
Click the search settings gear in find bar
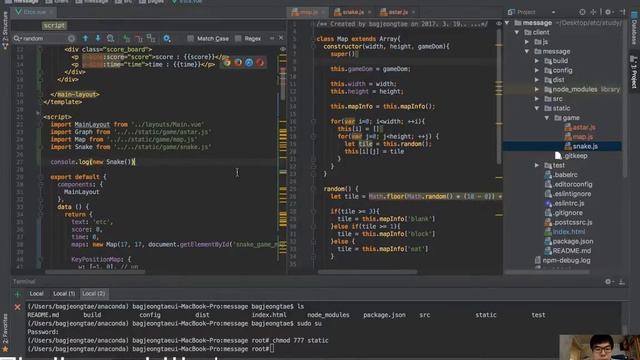point(167,38)
